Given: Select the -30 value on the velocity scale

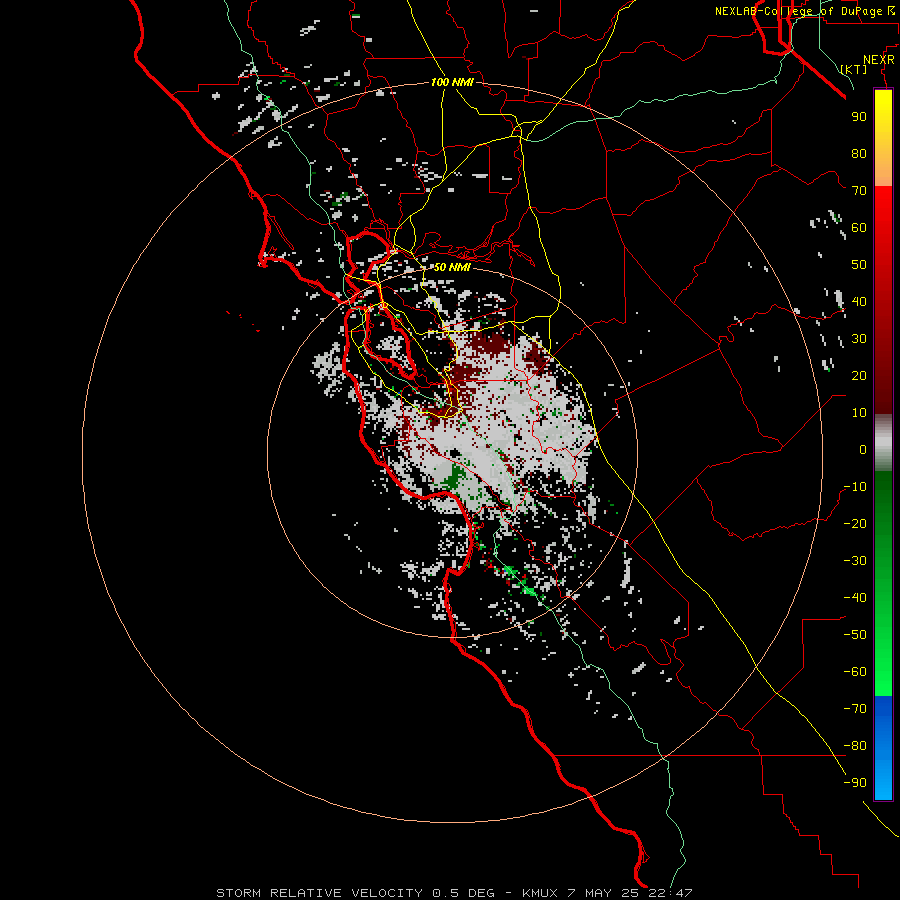Looking at the screenshot, I should click(855, 561).
